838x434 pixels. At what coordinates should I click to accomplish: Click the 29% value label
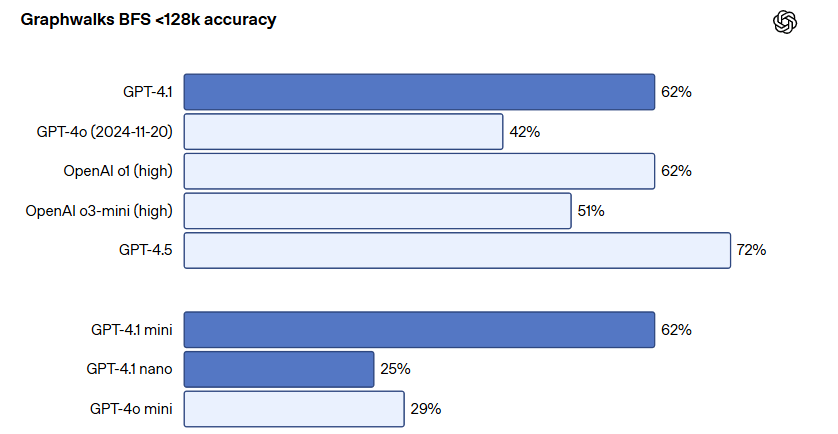[426, 409]
